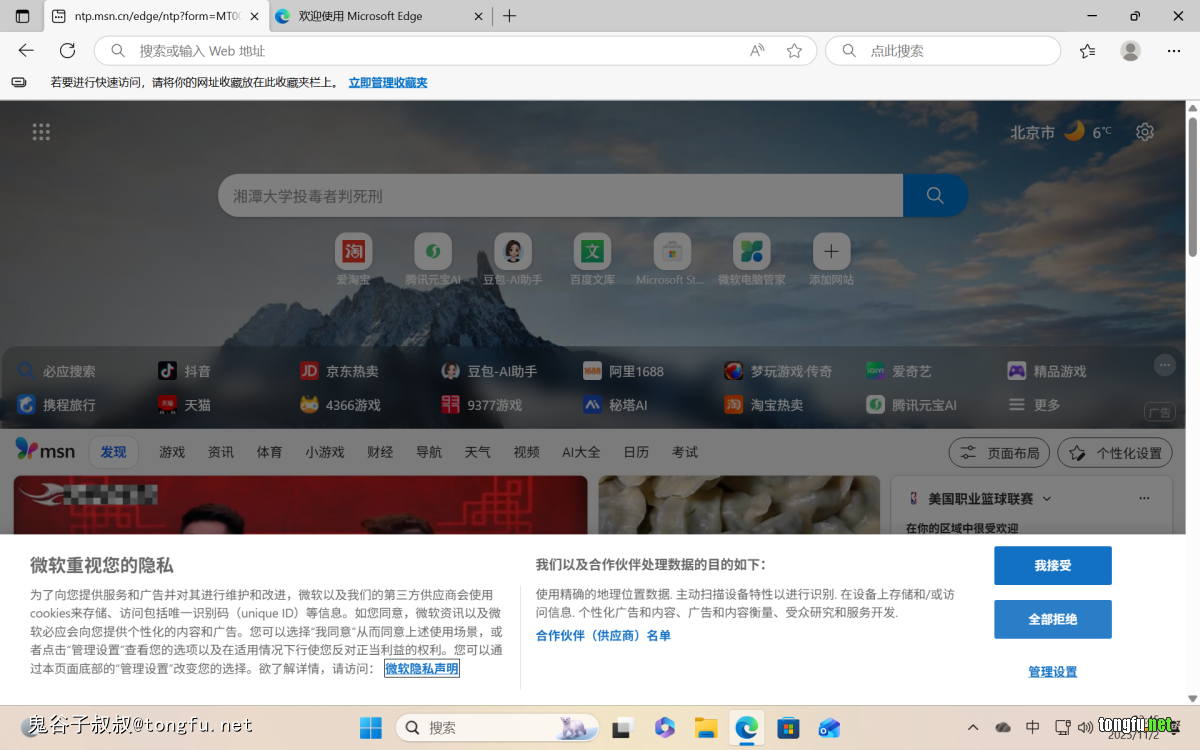1200x750 pixels.
Task: Expand the 美国职业篮球联赛 dropdown chevron
Action: coord(1047,498)
